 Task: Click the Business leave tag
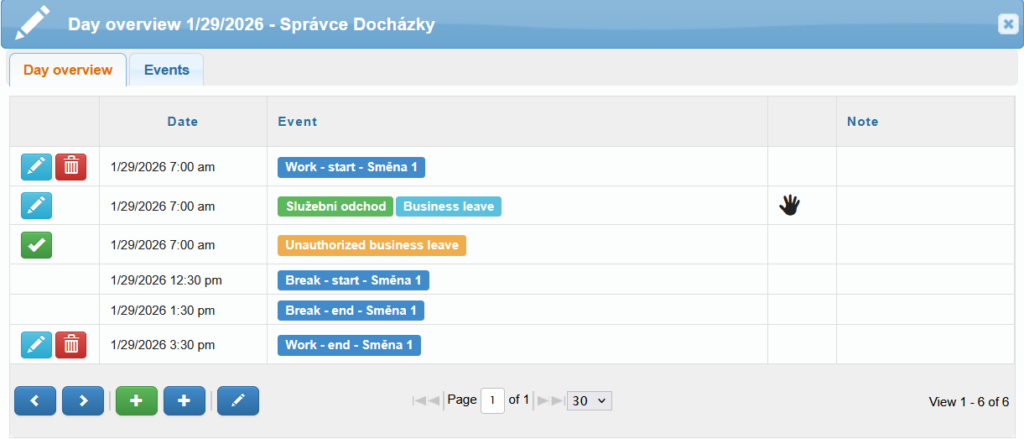pos(448,206)
